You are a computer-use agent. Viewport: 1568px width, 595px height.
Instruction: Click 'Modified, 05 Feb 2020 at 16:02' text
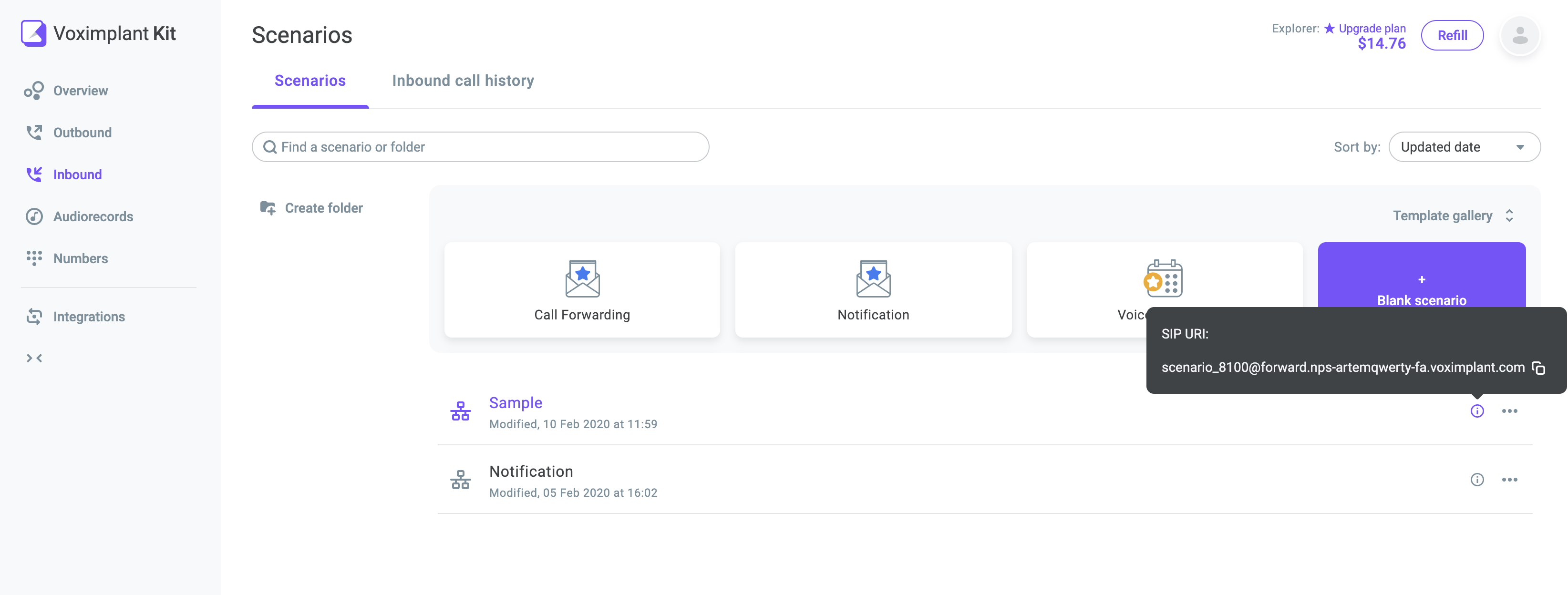point(573,493)
